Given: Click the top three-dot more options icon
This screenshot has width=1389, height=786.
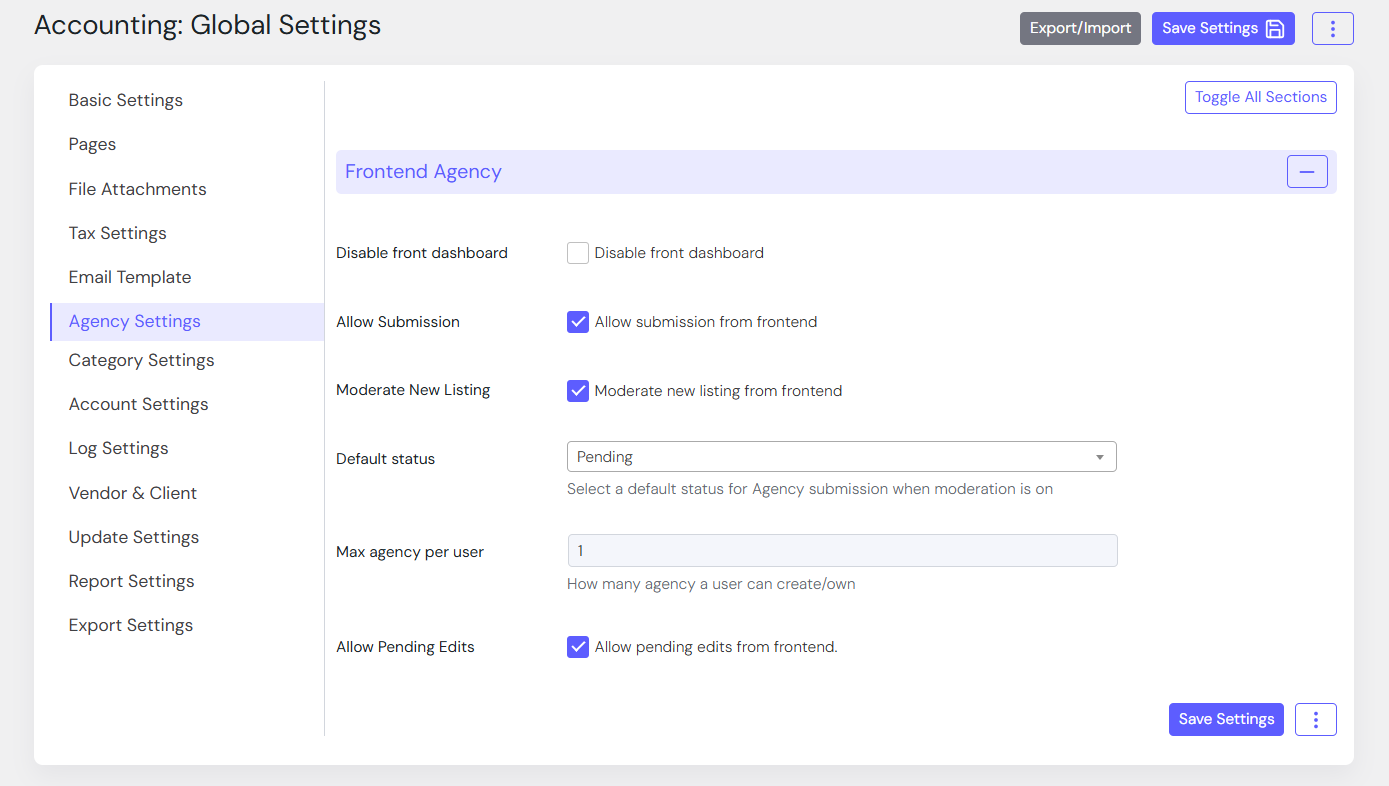Looking at the screenshot, I should pyautogui.click(x=1332, y=29).
